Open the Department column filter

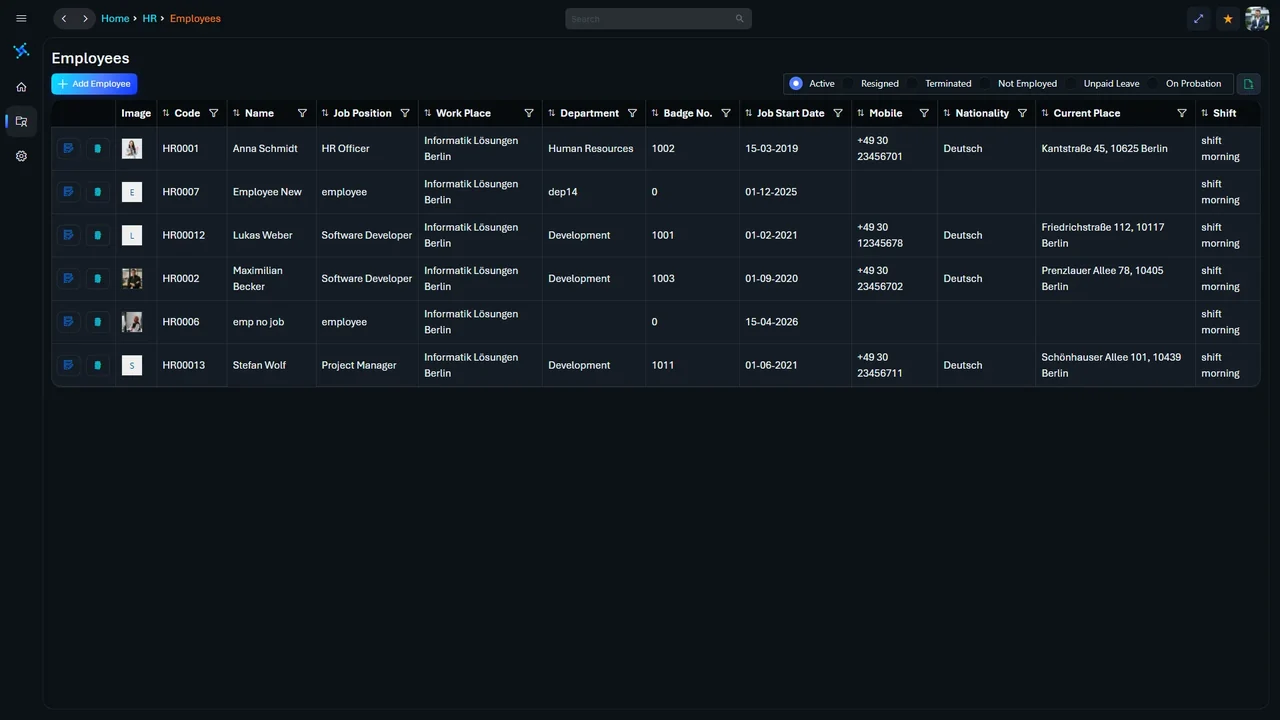click(632, 113)
